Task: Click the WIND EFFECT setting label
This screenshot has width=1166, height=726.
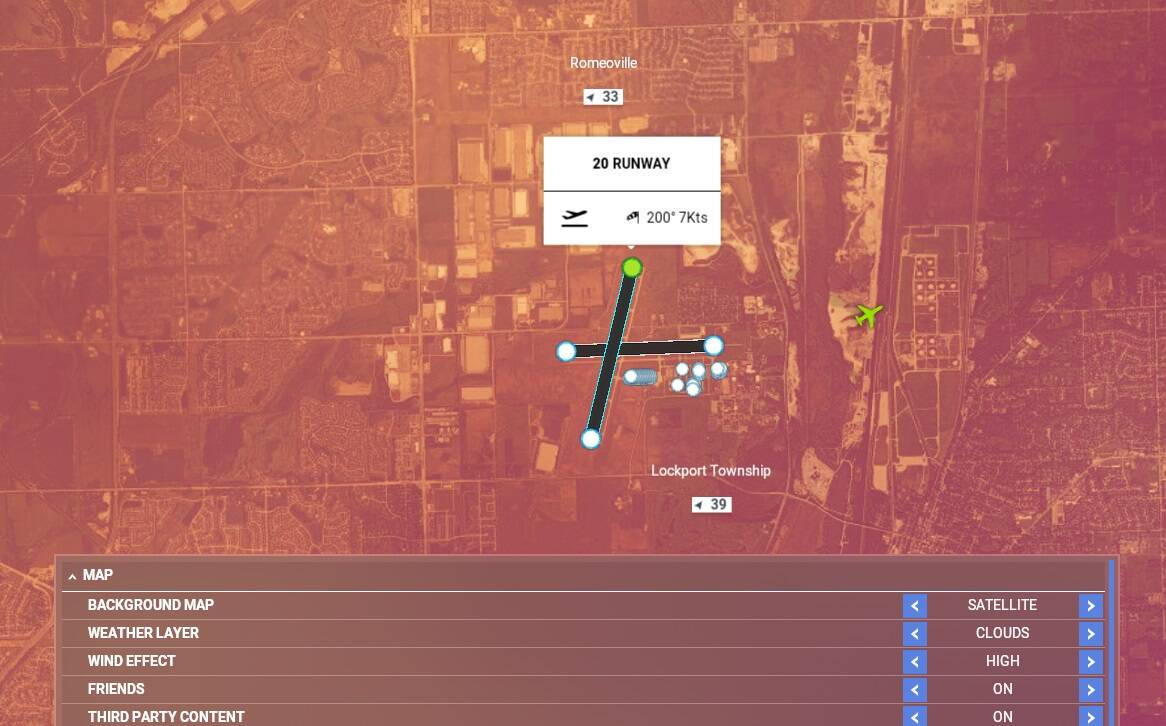Action: pos(132,661)
